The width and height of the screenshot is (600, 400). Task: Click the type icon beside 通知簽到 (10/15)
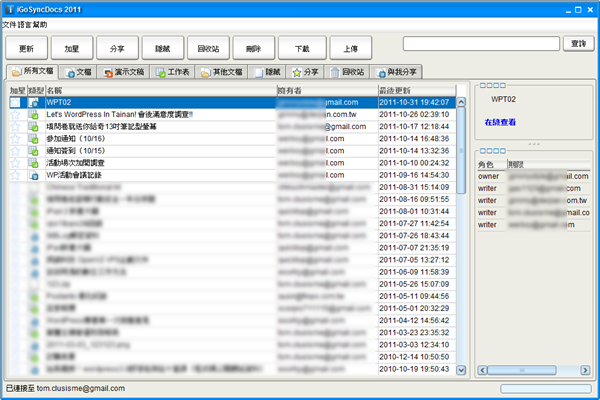pyautogui.click(x=34, y=151)
